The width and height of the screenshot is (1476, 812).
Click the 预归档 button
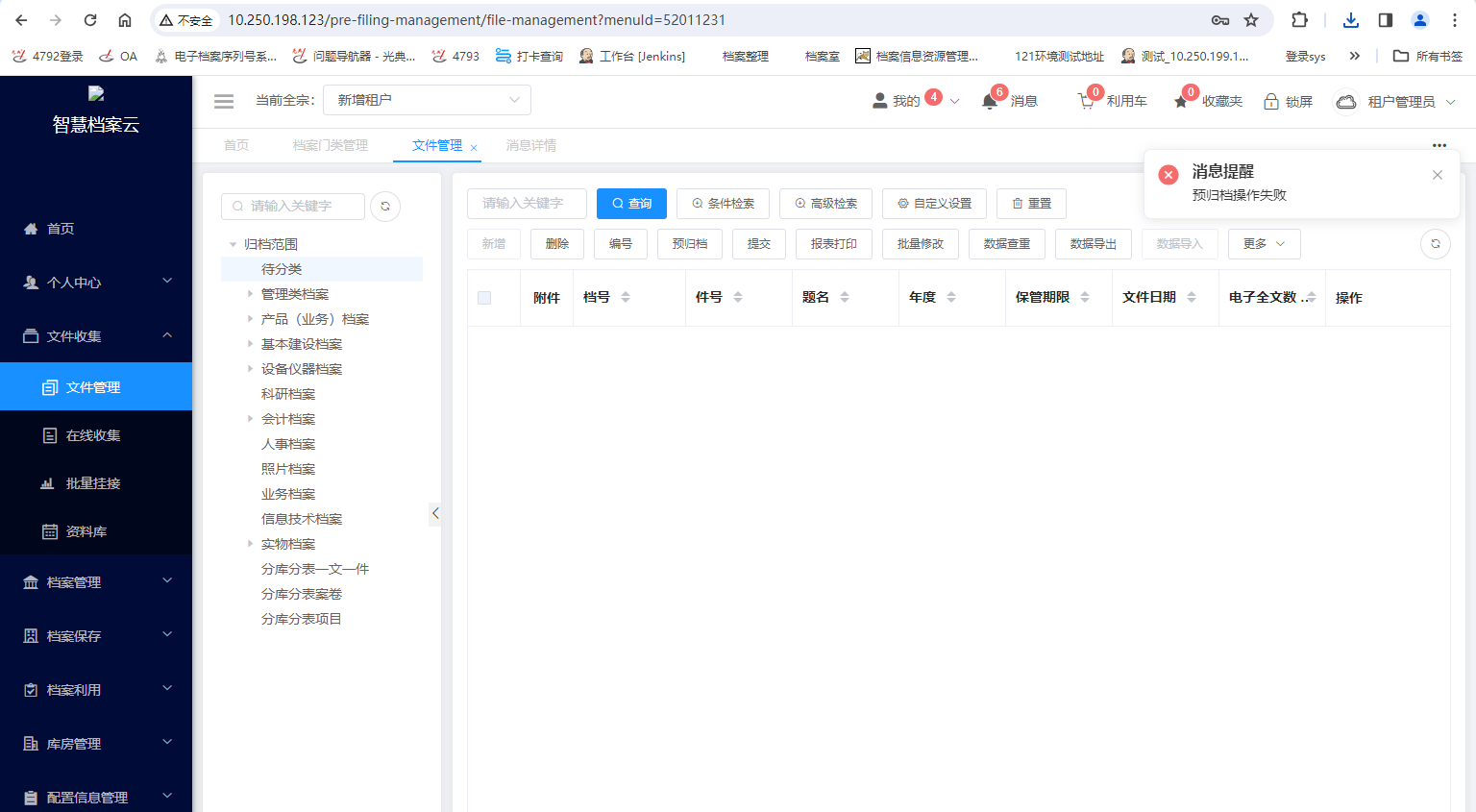[x=690, y=244]
